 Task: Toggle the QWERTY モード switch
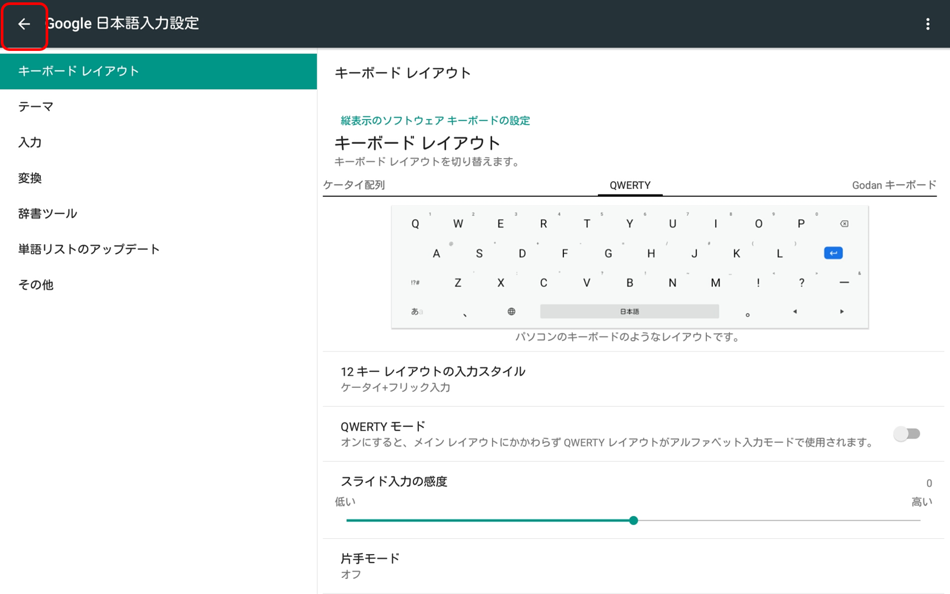[907, 434]
